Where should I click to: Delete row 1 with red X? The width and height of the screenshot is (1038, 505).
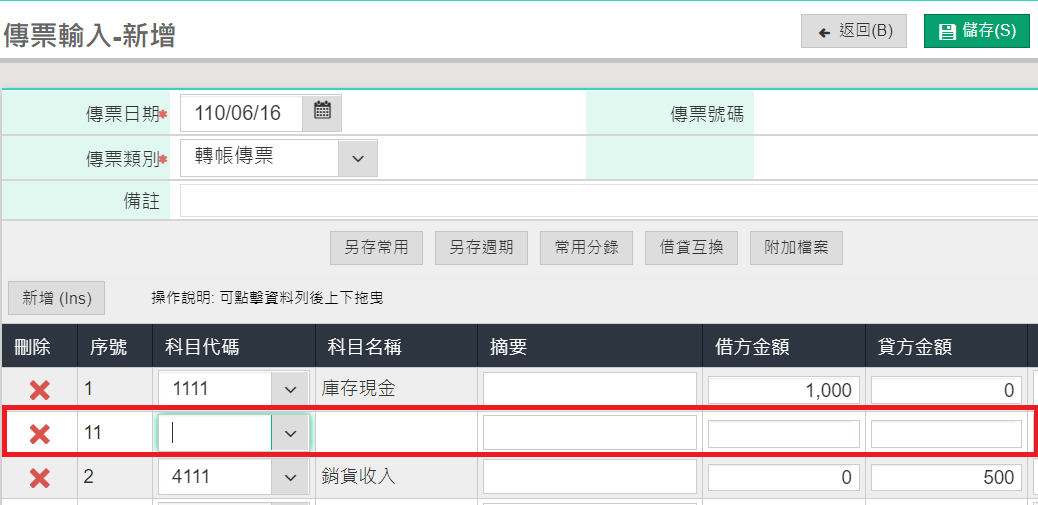(x=40, y=389)
